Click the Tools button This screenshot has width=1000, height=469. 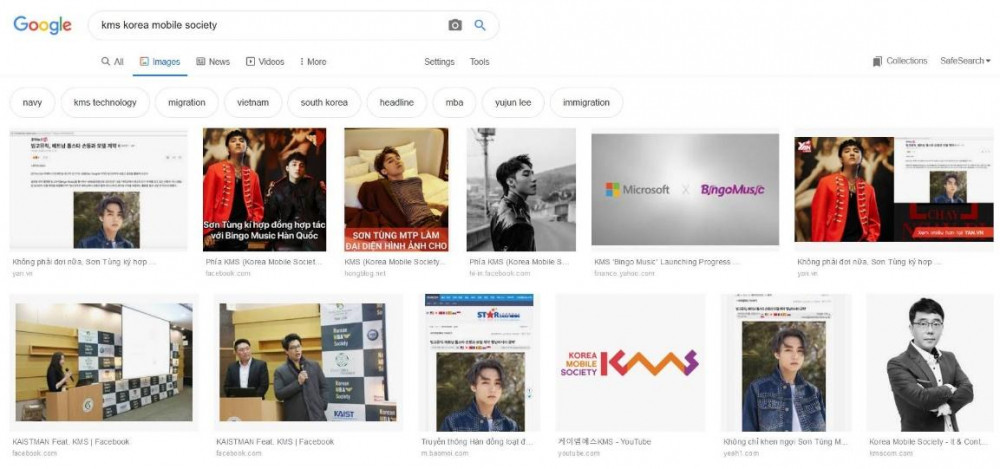coord(480,62)
